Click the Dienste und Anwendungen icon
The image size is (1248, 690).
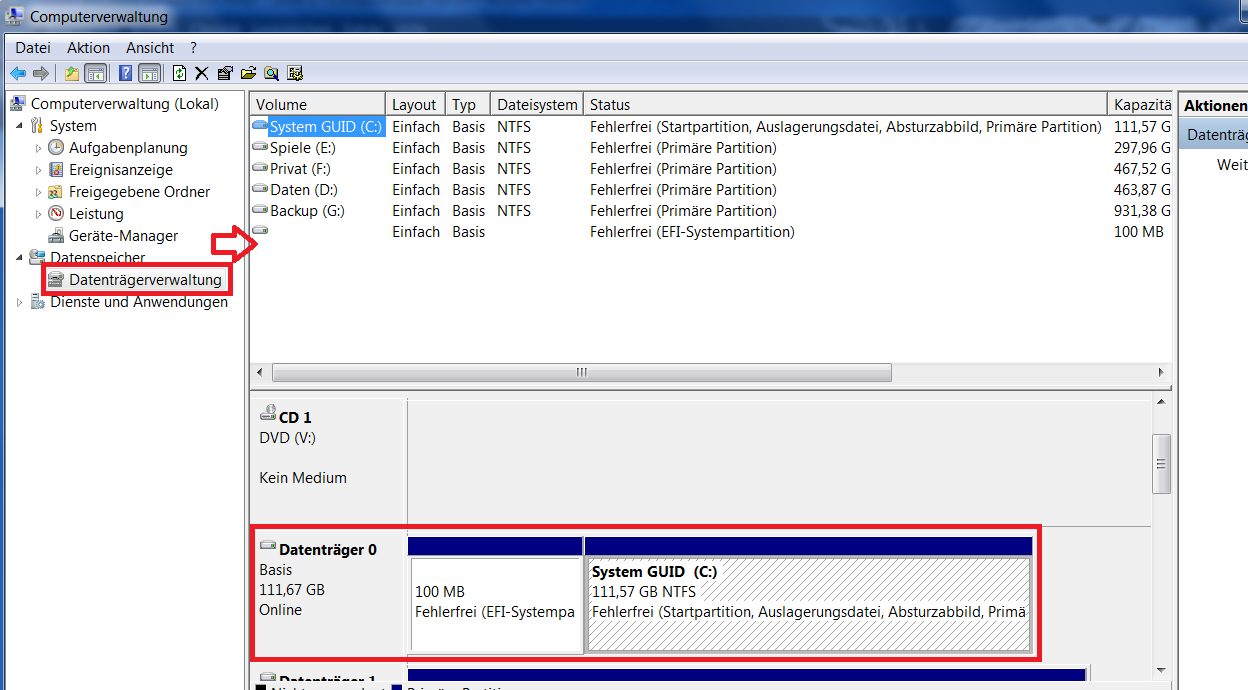(x=37, y=302)
